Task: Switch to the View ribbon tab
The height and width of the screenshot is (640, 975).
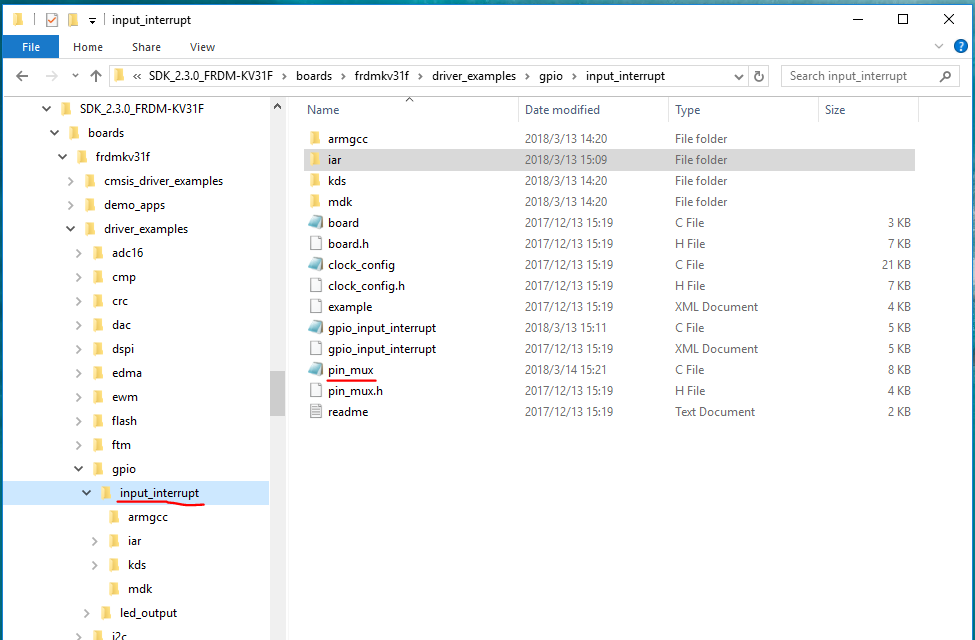Action: pyautogui.click(x=202, y=47)
